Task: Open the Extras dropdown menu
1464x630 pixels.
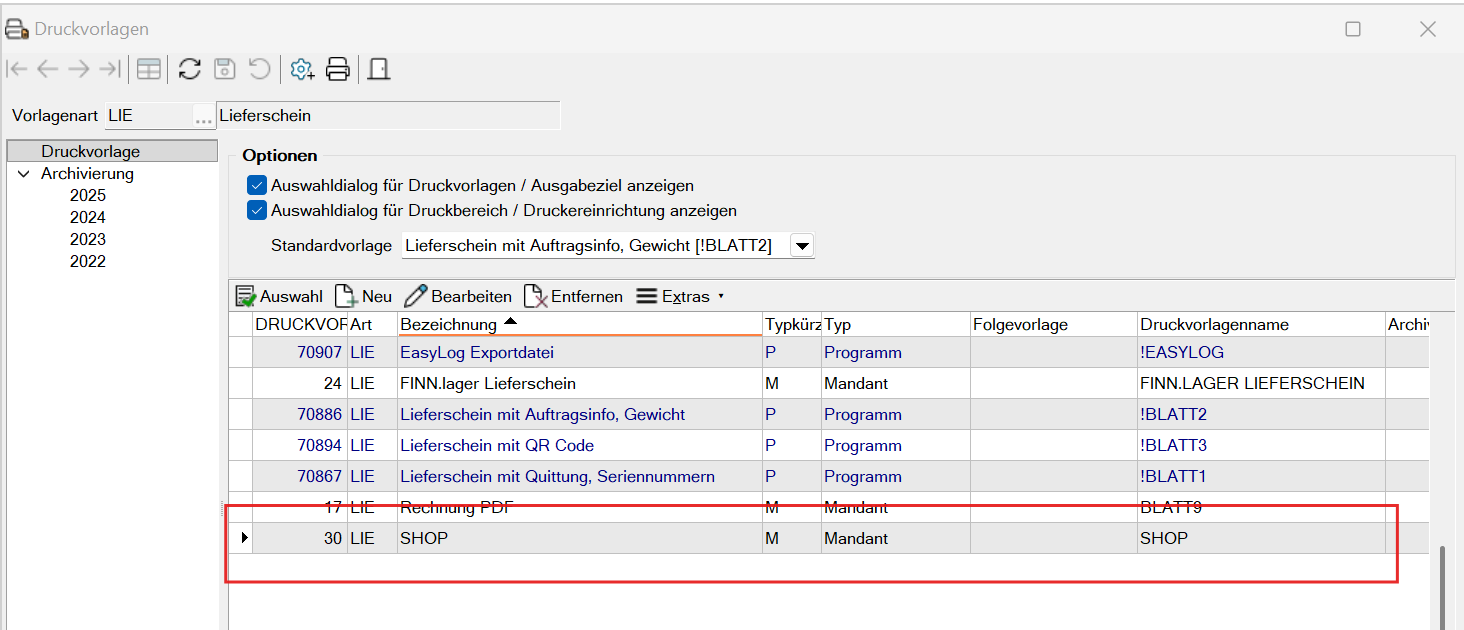Action: pyautogui.click(x=679, y=296)
